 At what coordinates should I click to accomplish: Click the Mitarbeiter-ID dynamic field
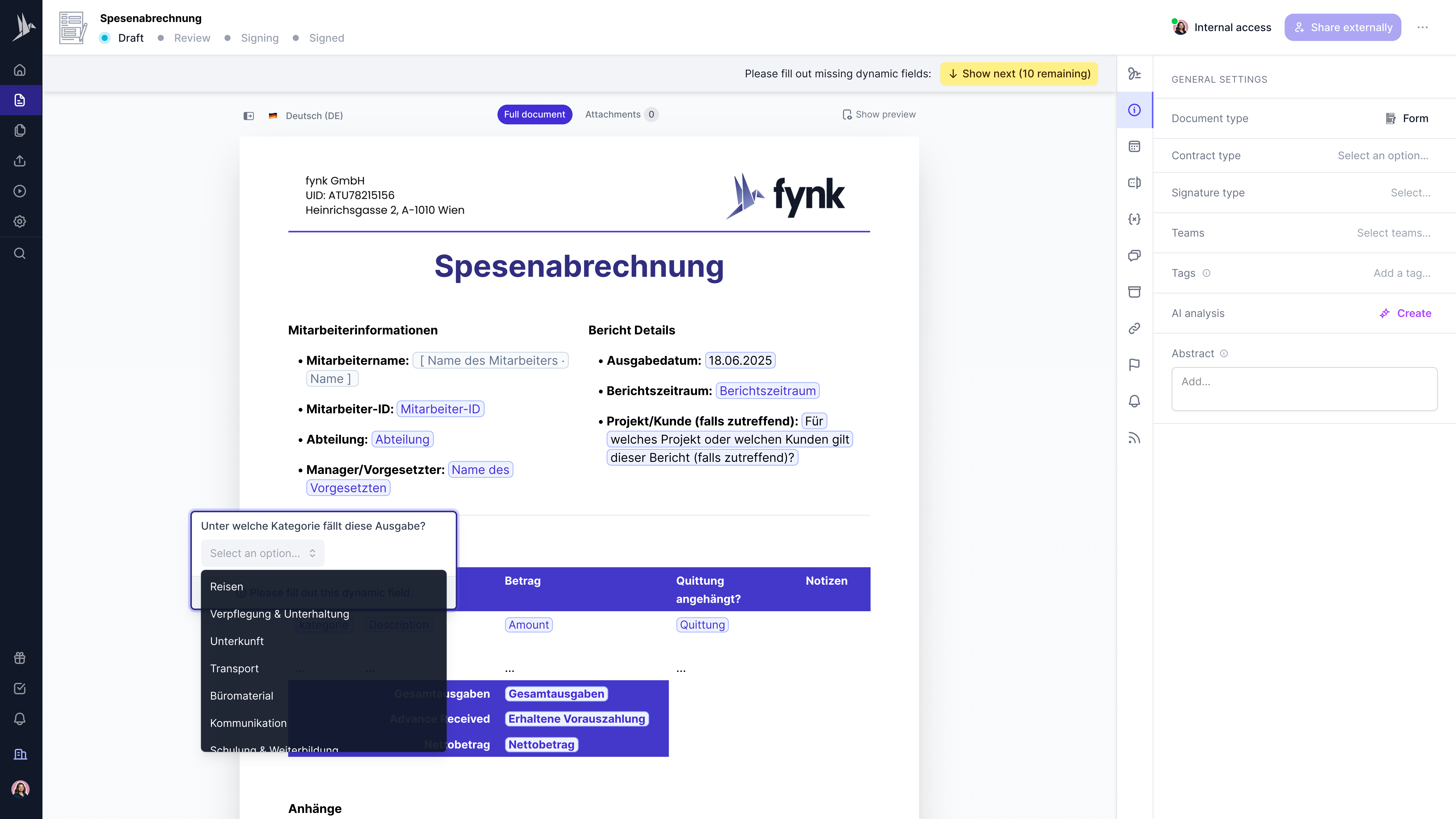[x=440, y=409]
